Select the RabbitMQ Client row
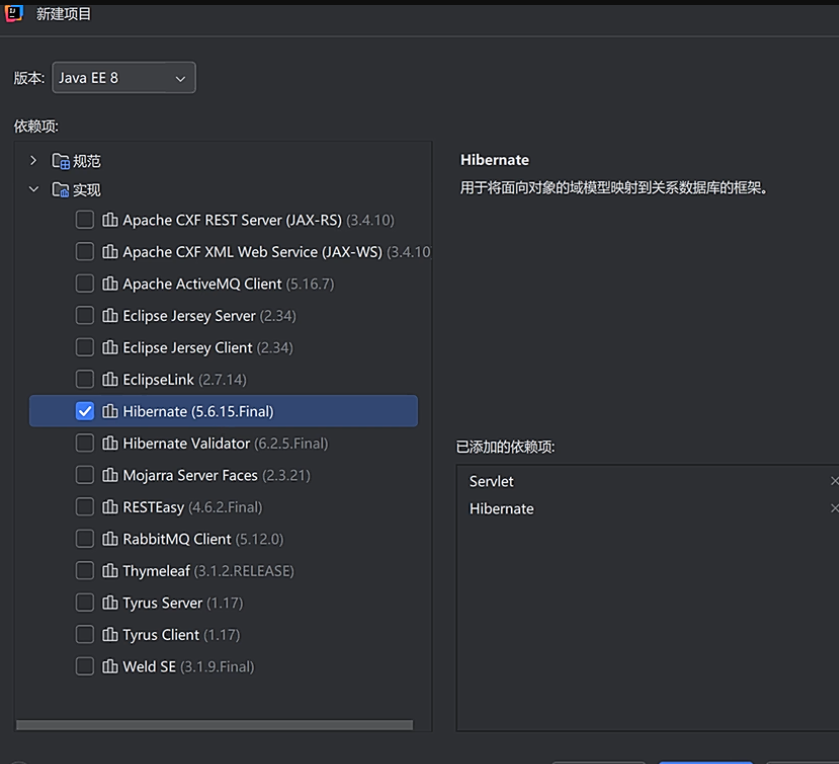Image resolution: width=839 pixels, height=764 pixels. point(223,539)
